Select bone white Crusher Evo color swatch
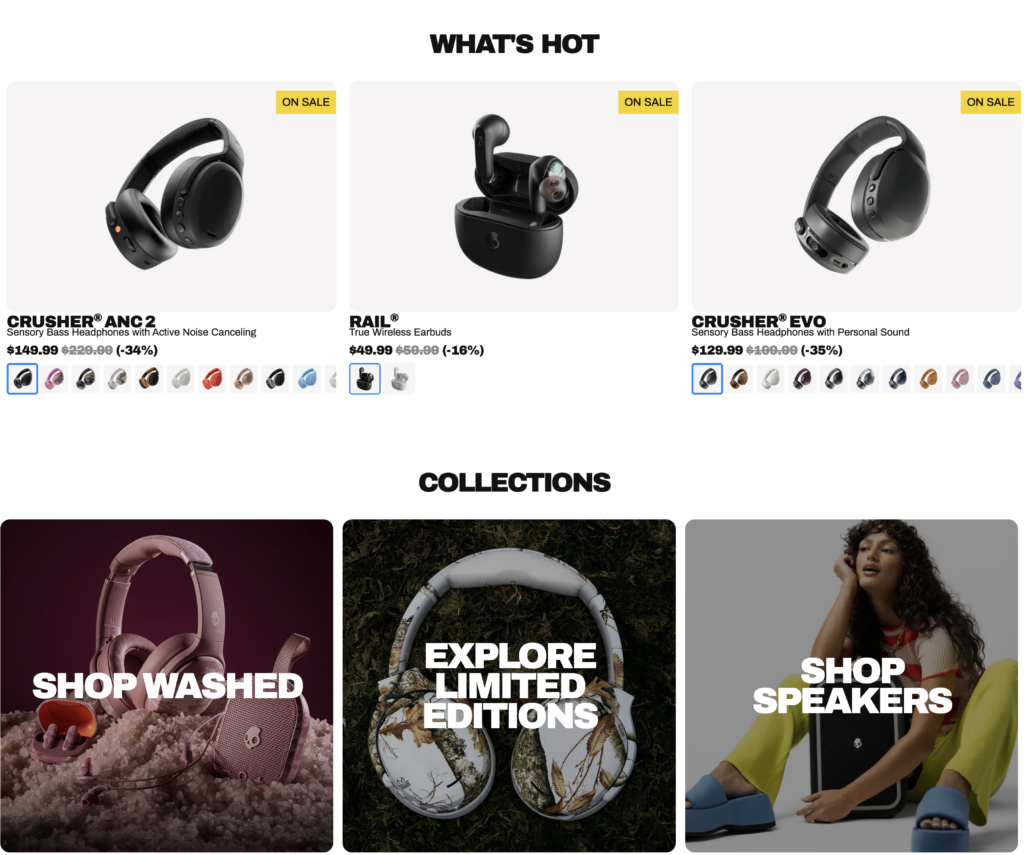Screen dimensions: 1024x855 pyautogui.click(x=771, y=379)
